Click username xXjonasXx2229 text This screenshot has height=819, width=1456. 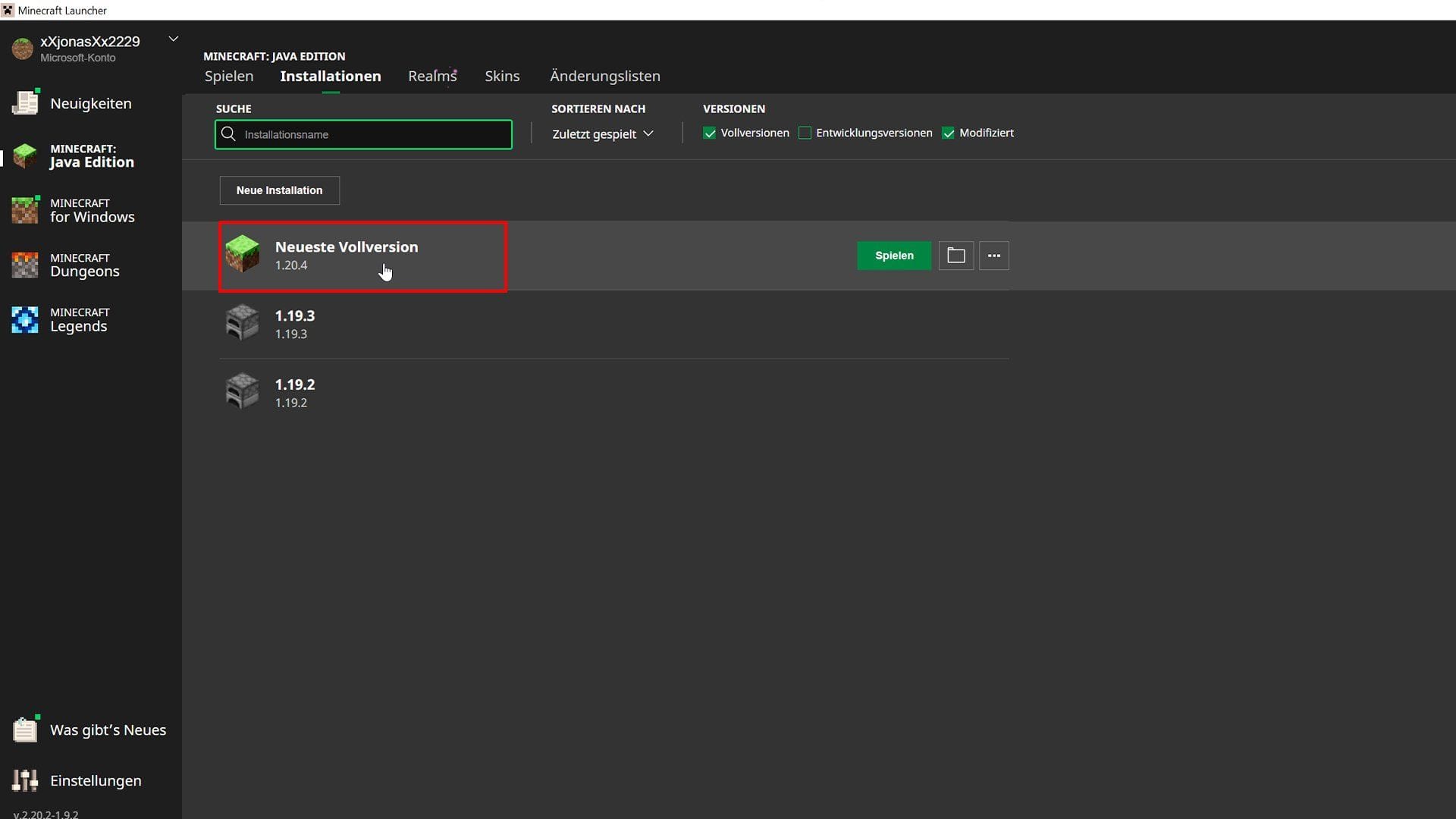tap(90, 42)
